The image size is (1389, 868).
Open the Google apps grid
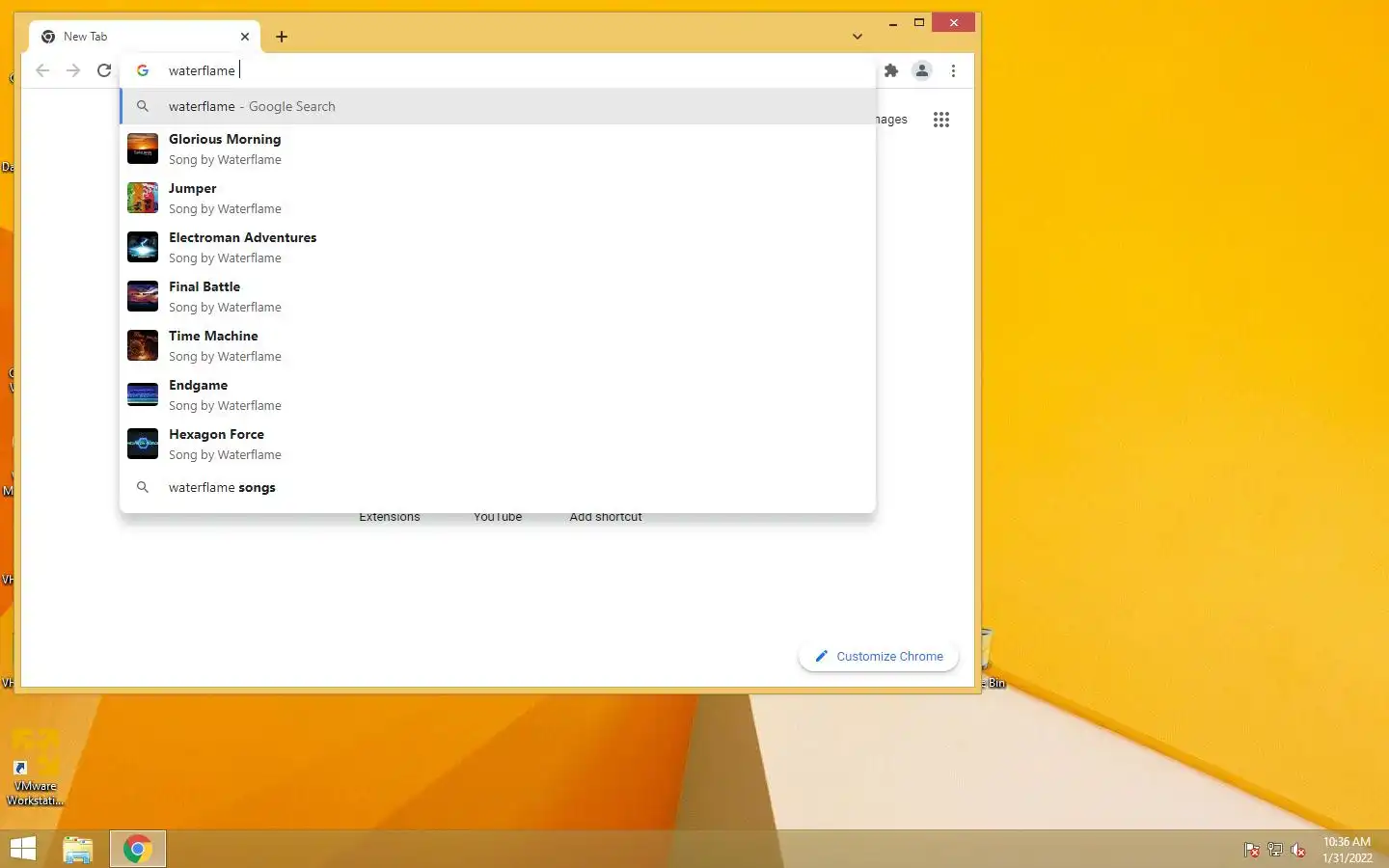[x=941, y=120]
